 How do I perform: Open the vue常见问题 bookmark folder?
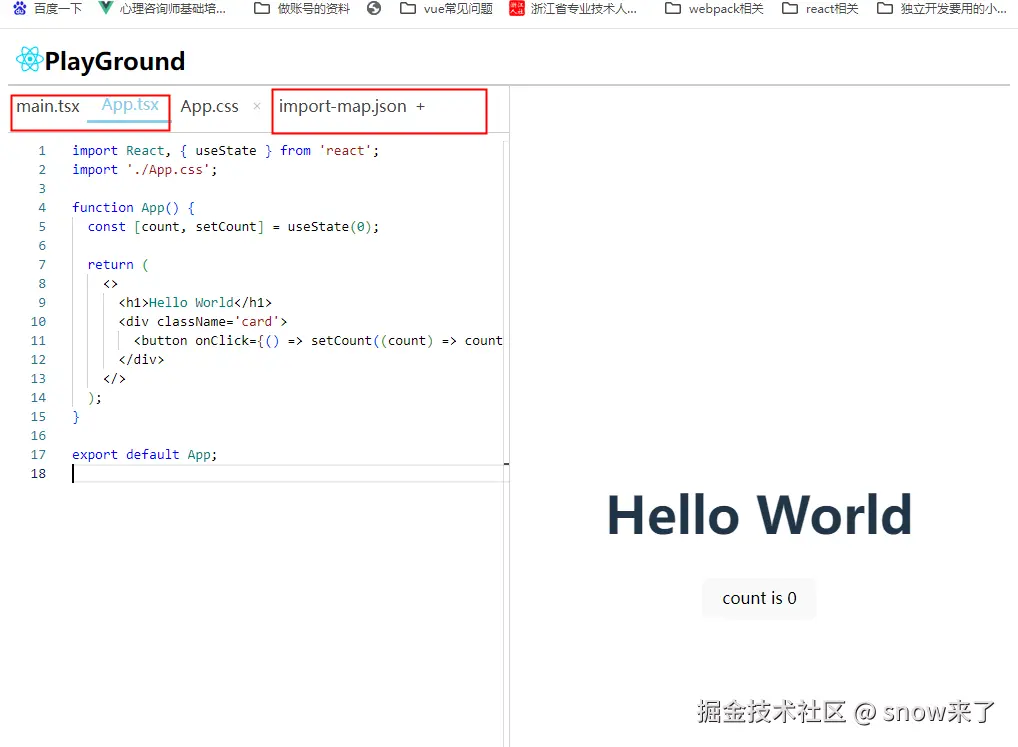(x=447, y=8)
